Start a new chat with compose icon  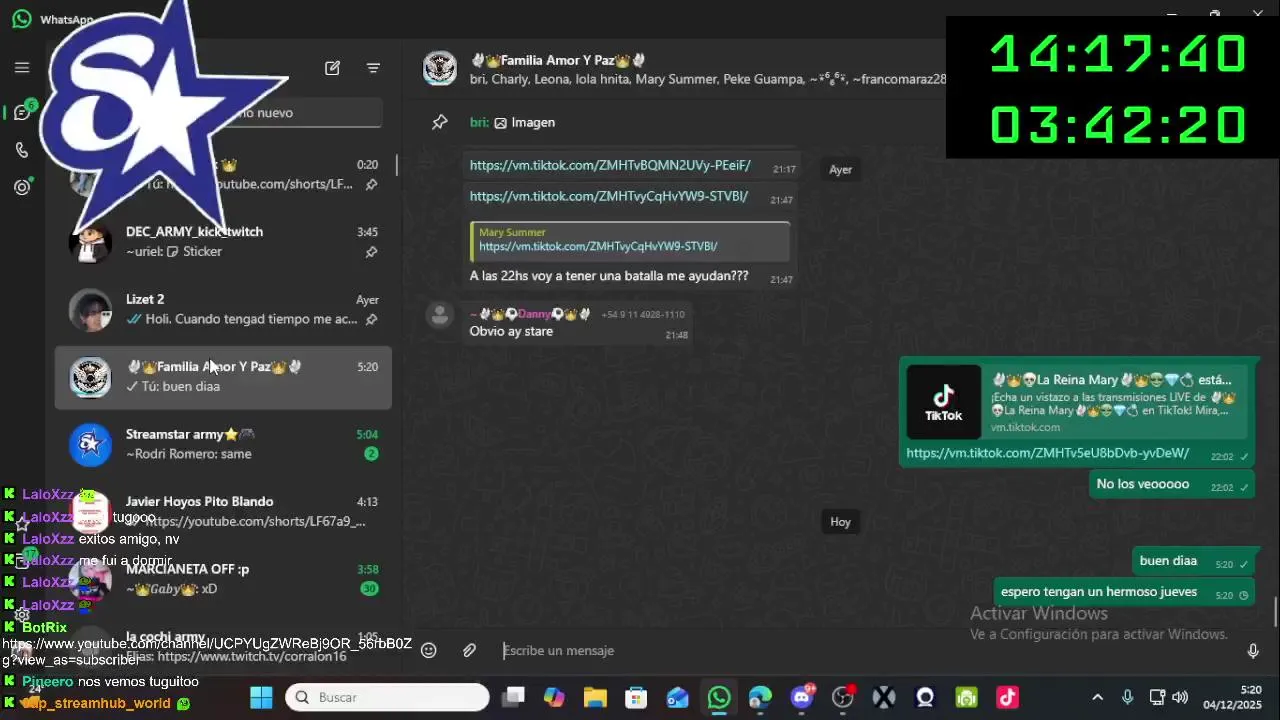pyautogui.click(x=332, y=68)
